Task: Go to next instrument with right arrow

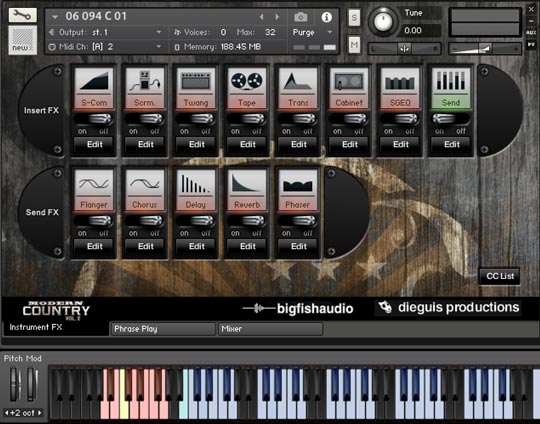Action: (x=277, y=17)
